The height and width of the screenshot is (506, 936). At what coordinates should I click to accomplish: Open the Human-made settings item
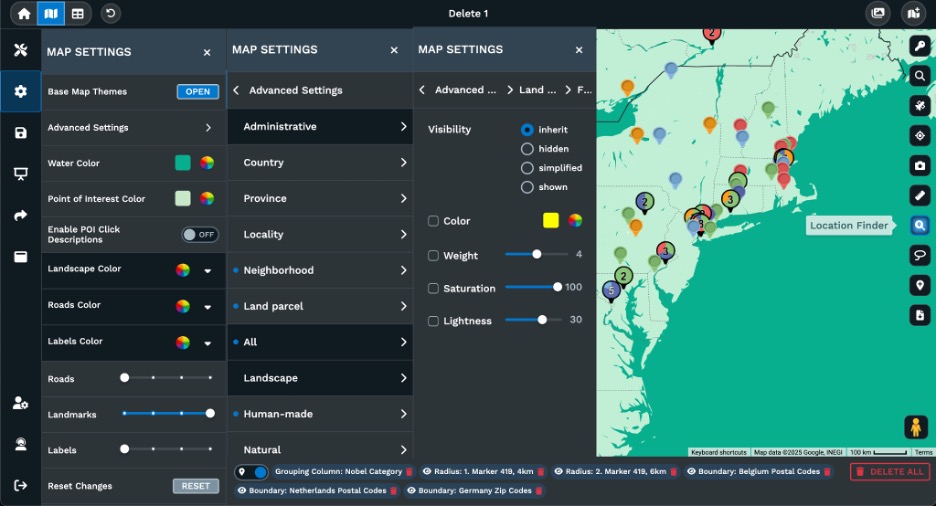point(320,414)
